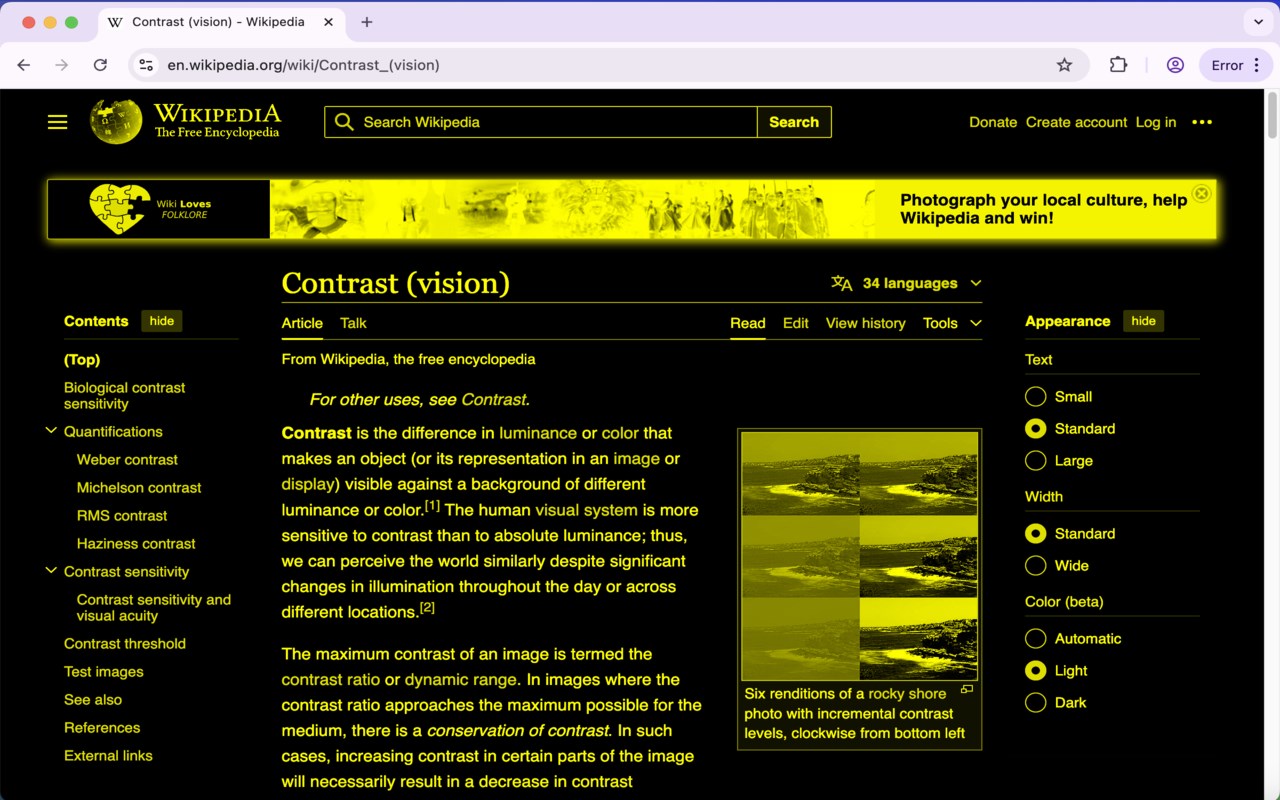1280x800 pixels.
Task: Jump to See also section
Action: pos(93,700)
